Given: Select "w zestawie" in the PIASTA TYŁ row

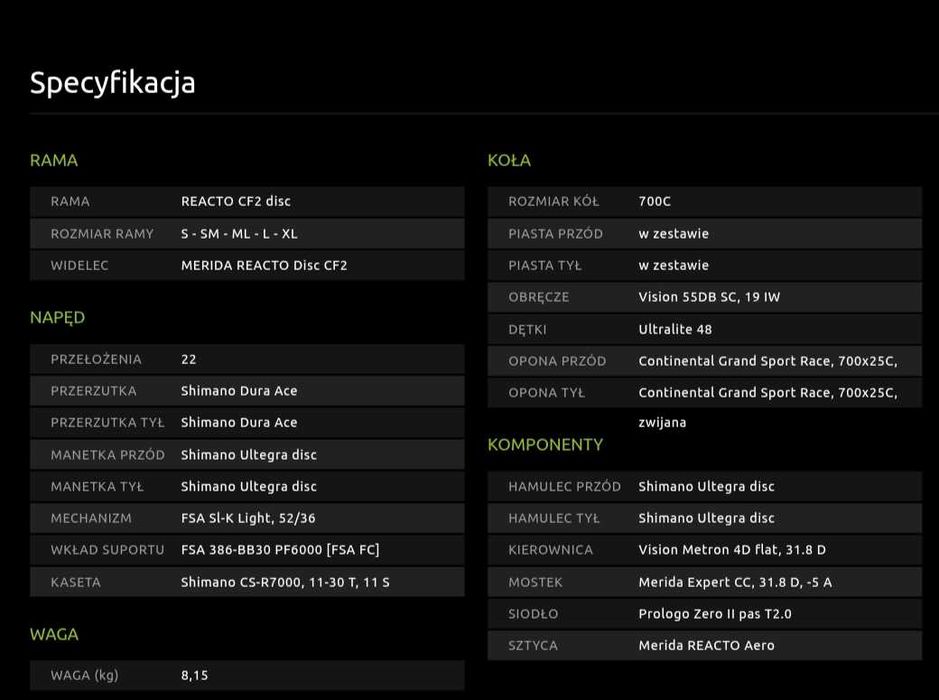Looking at the screenshot, I should (674, 265).
